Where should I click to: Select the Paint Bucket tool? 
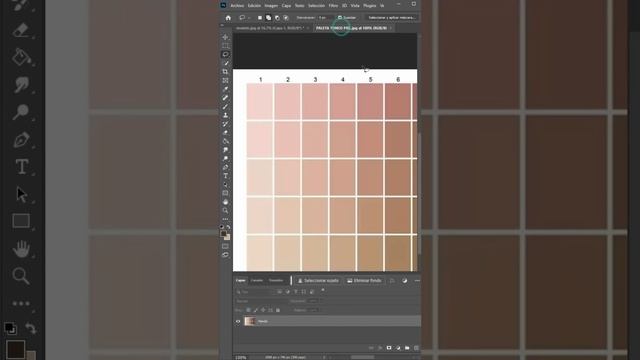pos(225,141)
